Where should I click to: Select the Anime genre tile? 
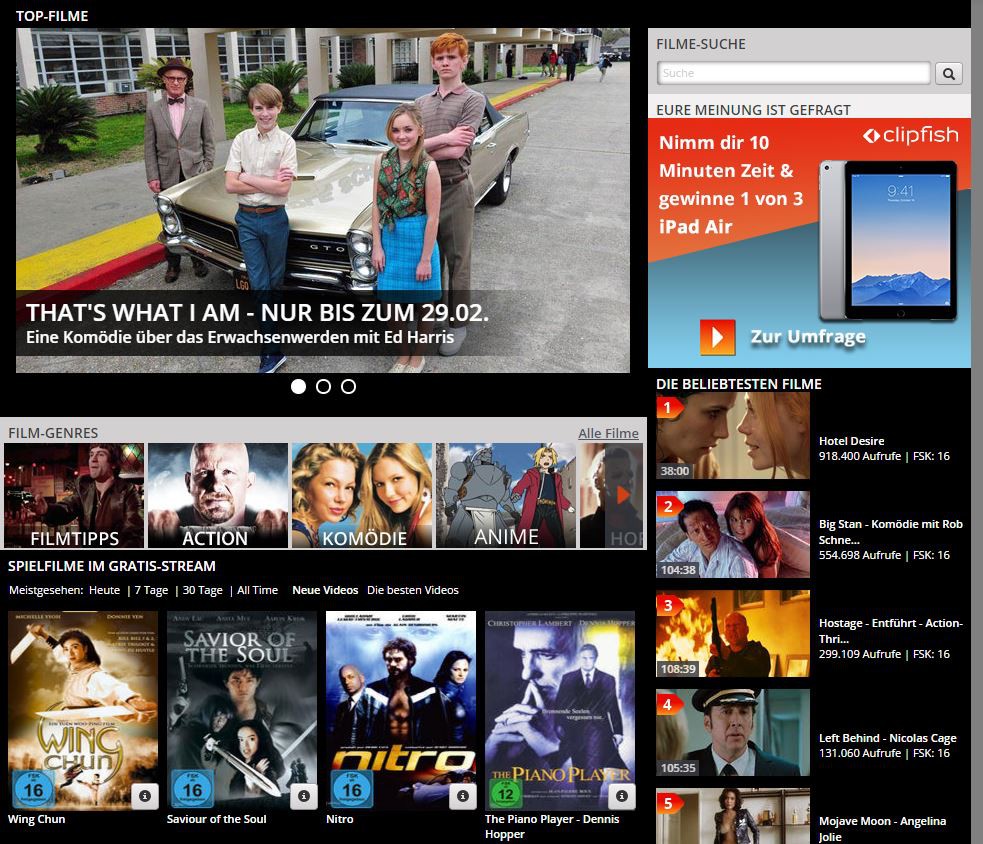click(x=506, y=496)
